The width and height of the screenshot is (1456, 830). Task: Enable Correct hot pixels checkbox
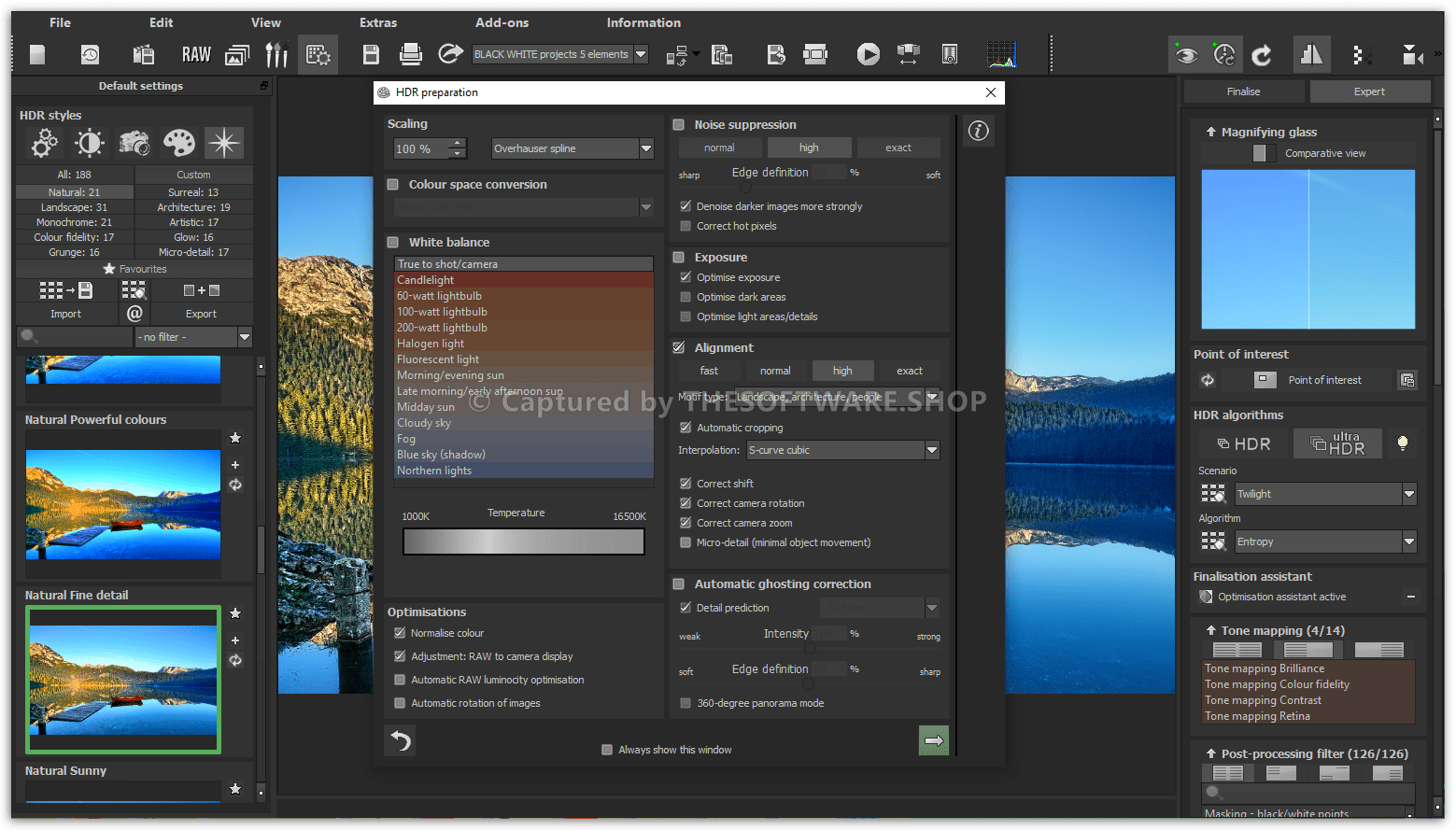(x=686, y=226)
